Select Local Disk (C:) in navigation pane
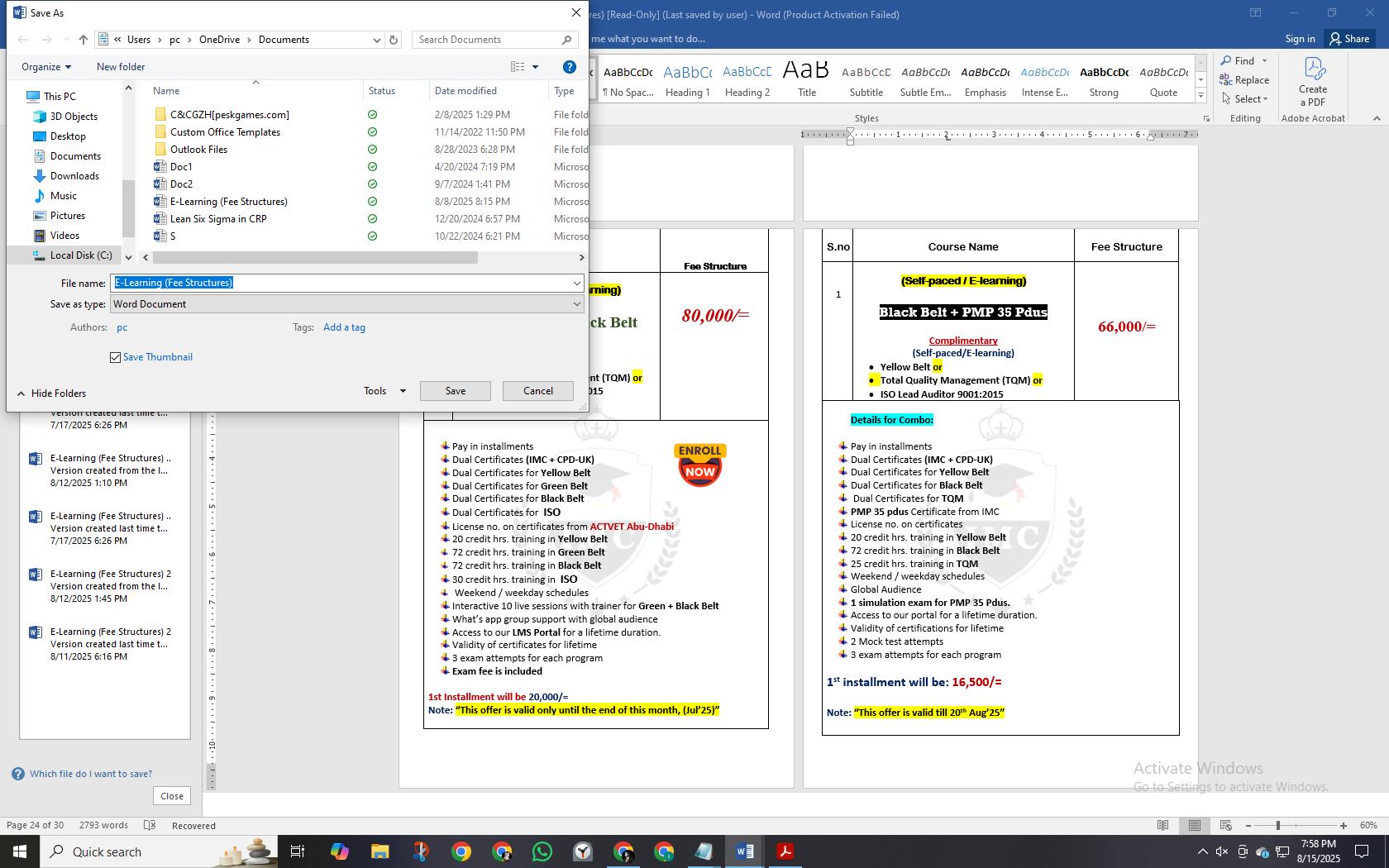 (80, 255)
